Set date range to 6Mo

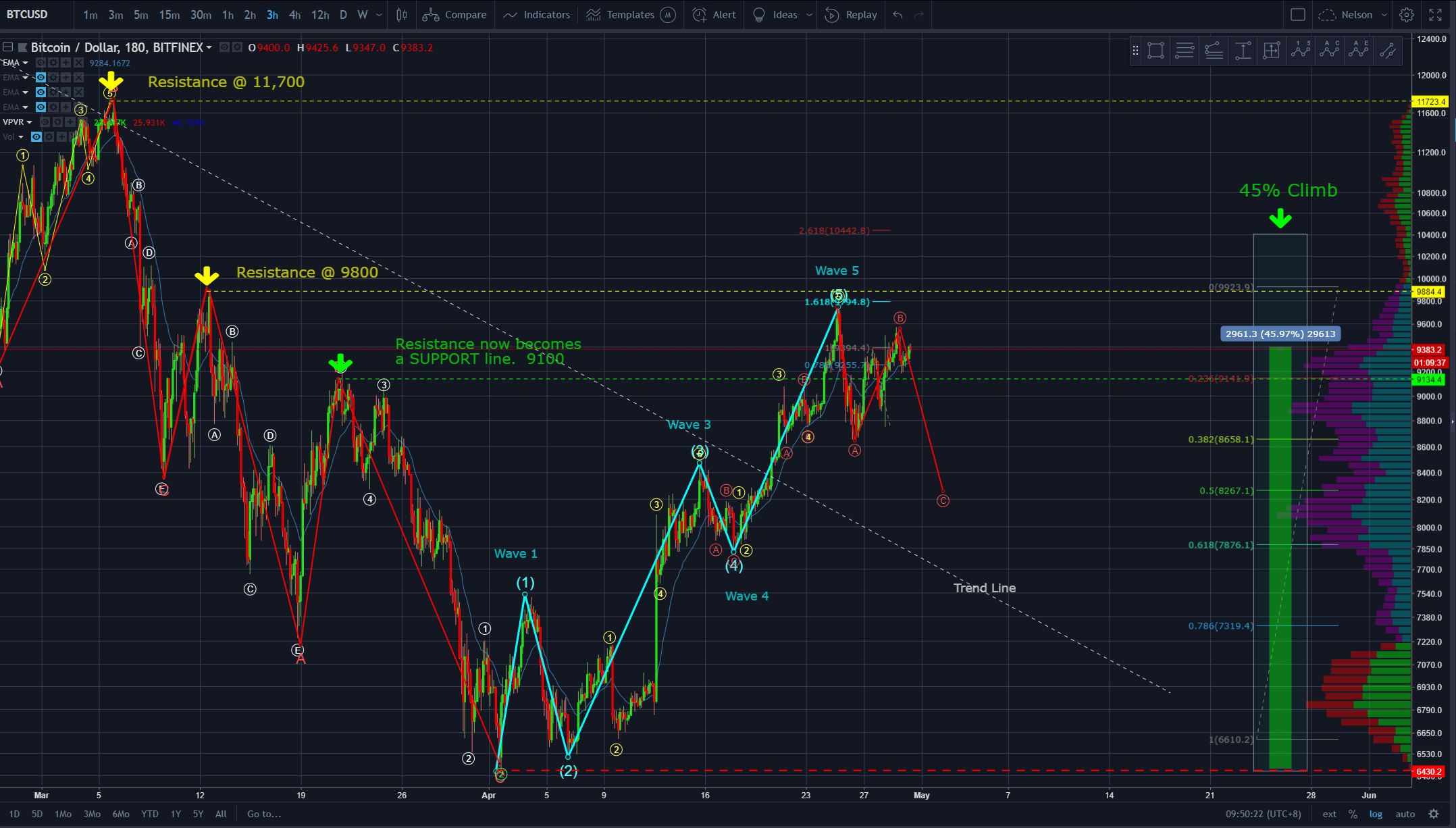(x=121, y=814)
